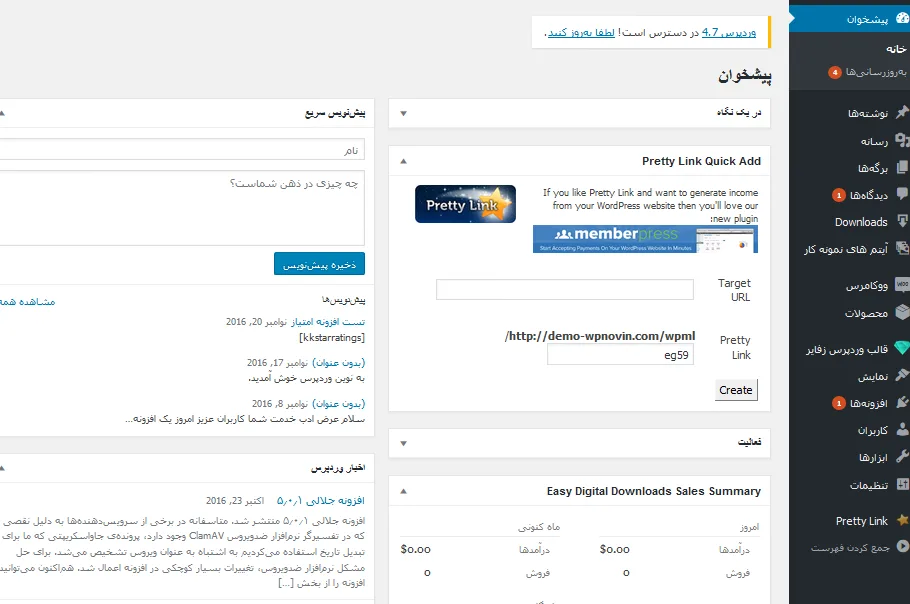Click the pushpin icon beside نوشته‌ها
Viewport: 910px width, 604px height.
point(902,113)
